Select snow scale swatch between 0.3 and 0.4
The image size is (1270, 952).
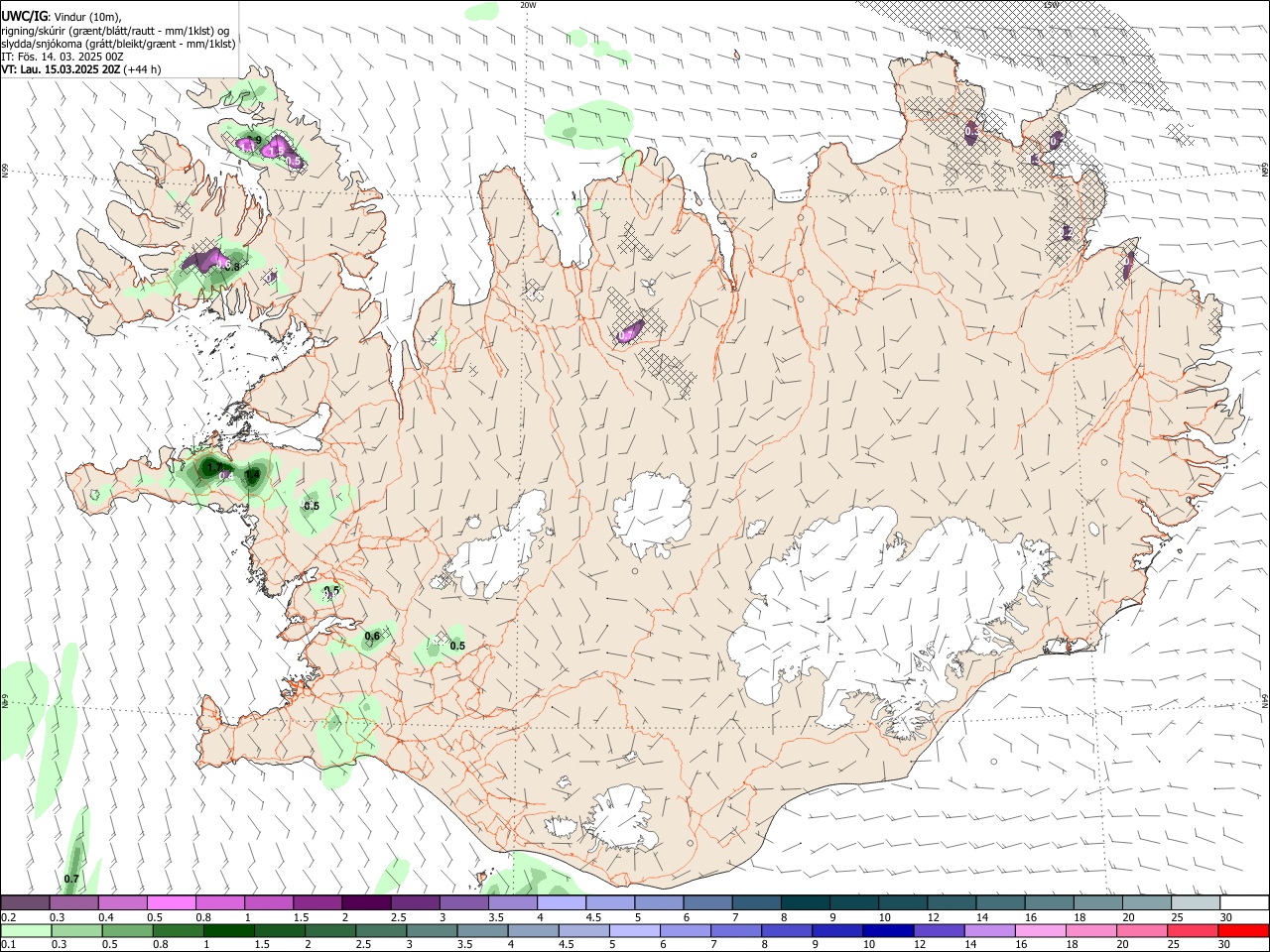pyautogui.click(x=73, y=903)
